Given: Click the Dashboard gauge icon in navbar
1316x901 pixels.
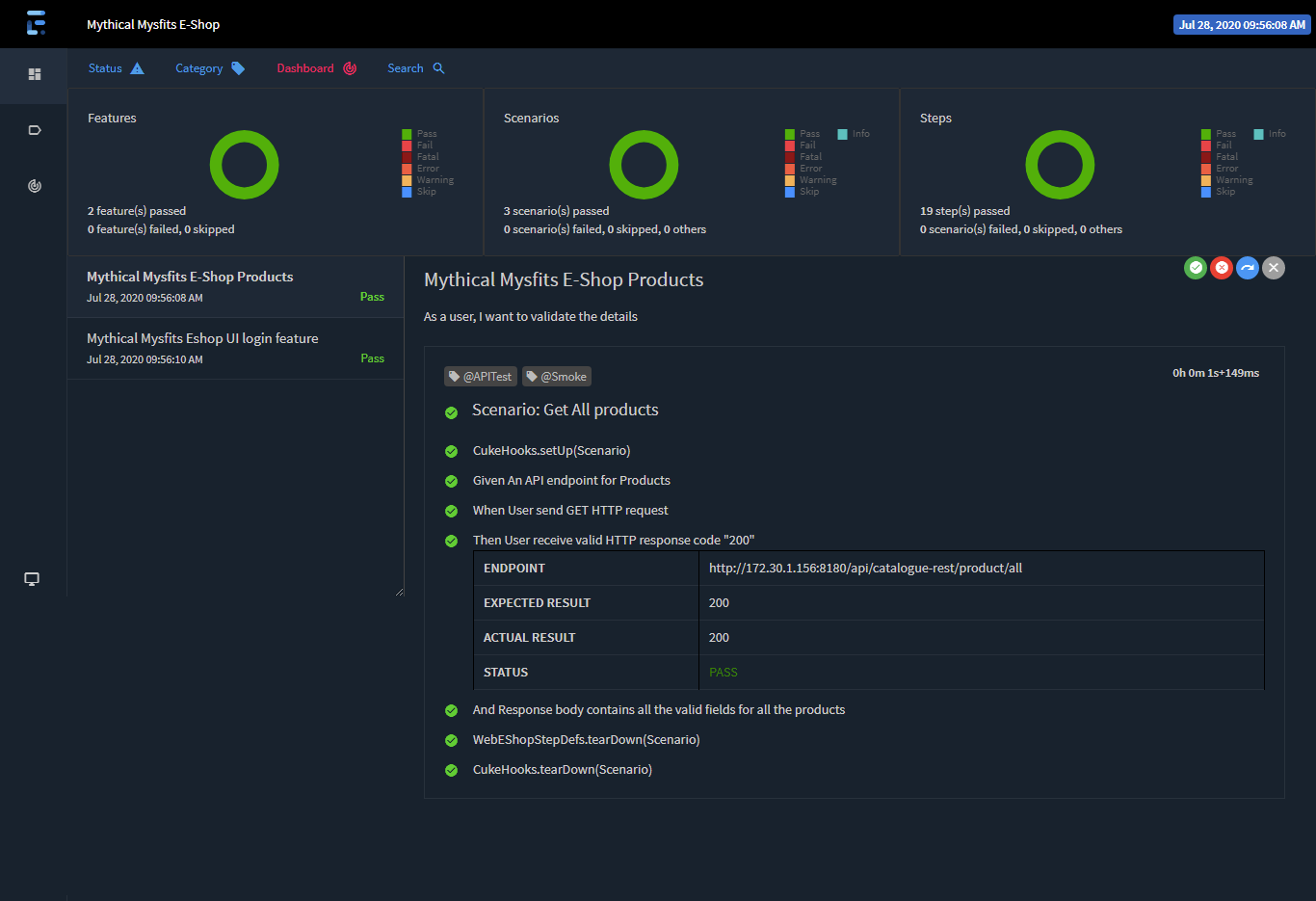Looking at the screenshot, I should pos(350,68).
